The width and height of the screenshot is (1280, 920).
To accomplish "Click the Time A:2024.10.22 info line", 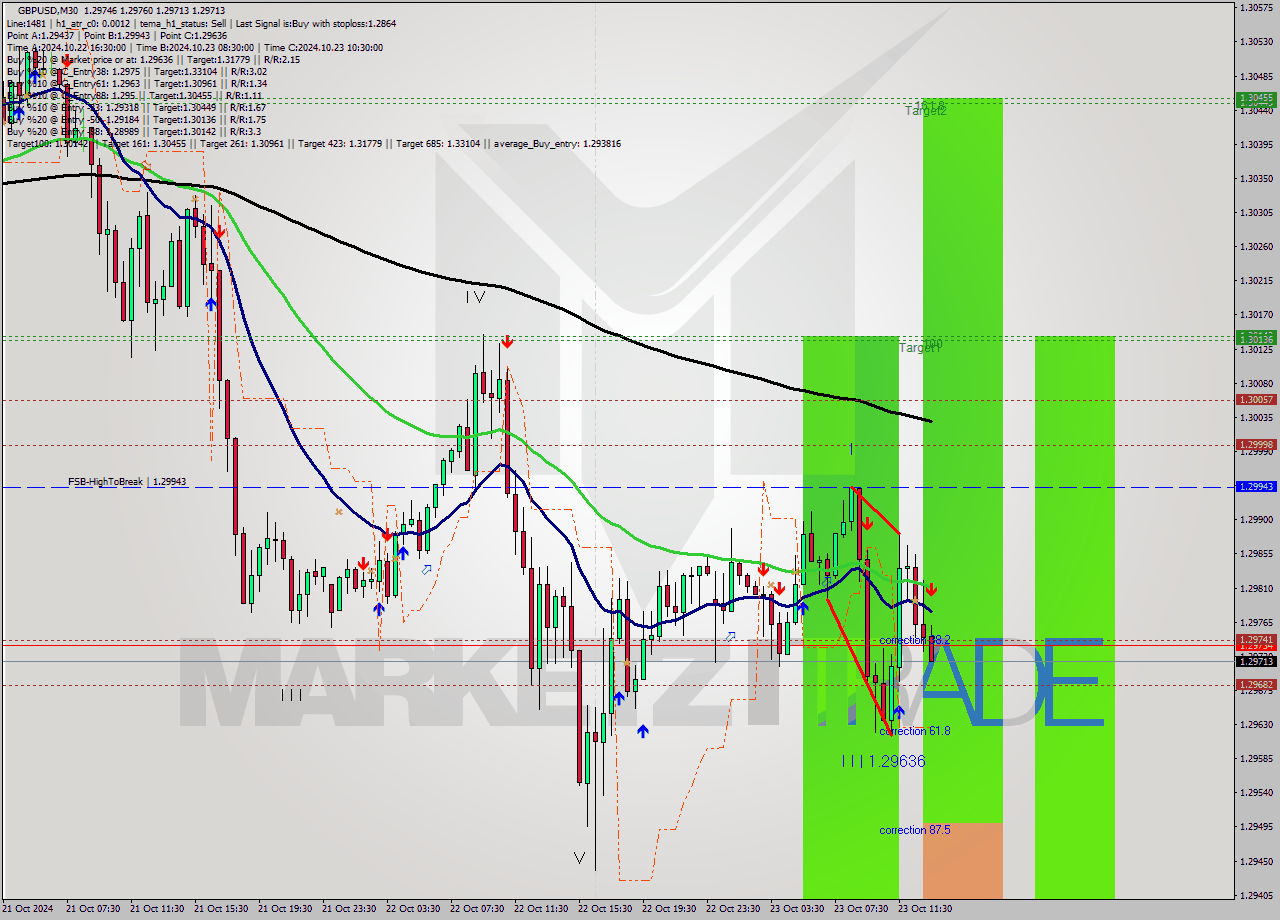I will 194,47.
